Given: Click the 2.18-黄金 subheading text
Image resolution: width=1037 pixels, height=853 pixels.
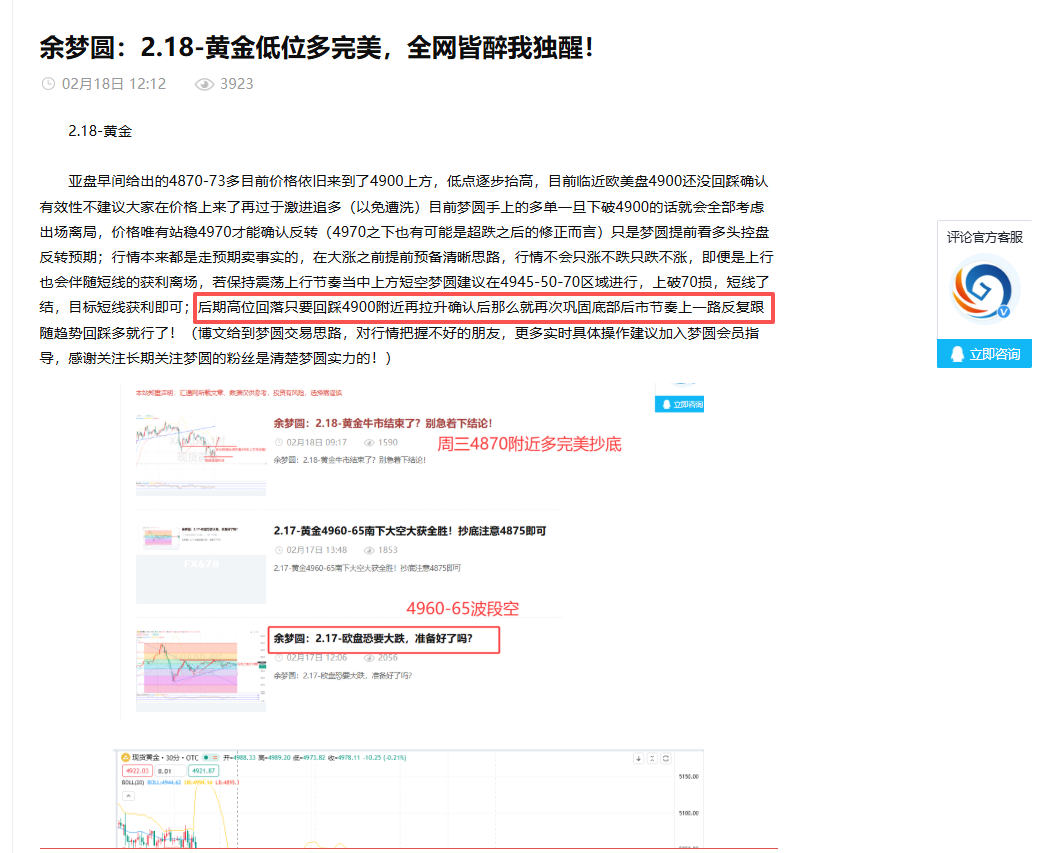Looking at the screenshot, I should pos(100,131).
